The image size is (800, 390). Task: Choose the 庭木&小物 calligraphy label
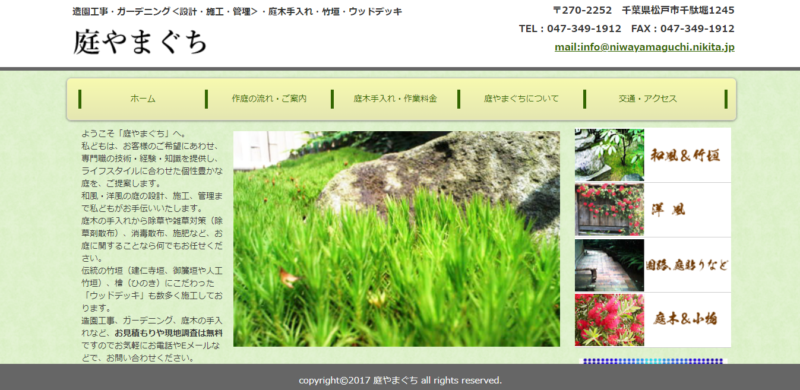685,319
